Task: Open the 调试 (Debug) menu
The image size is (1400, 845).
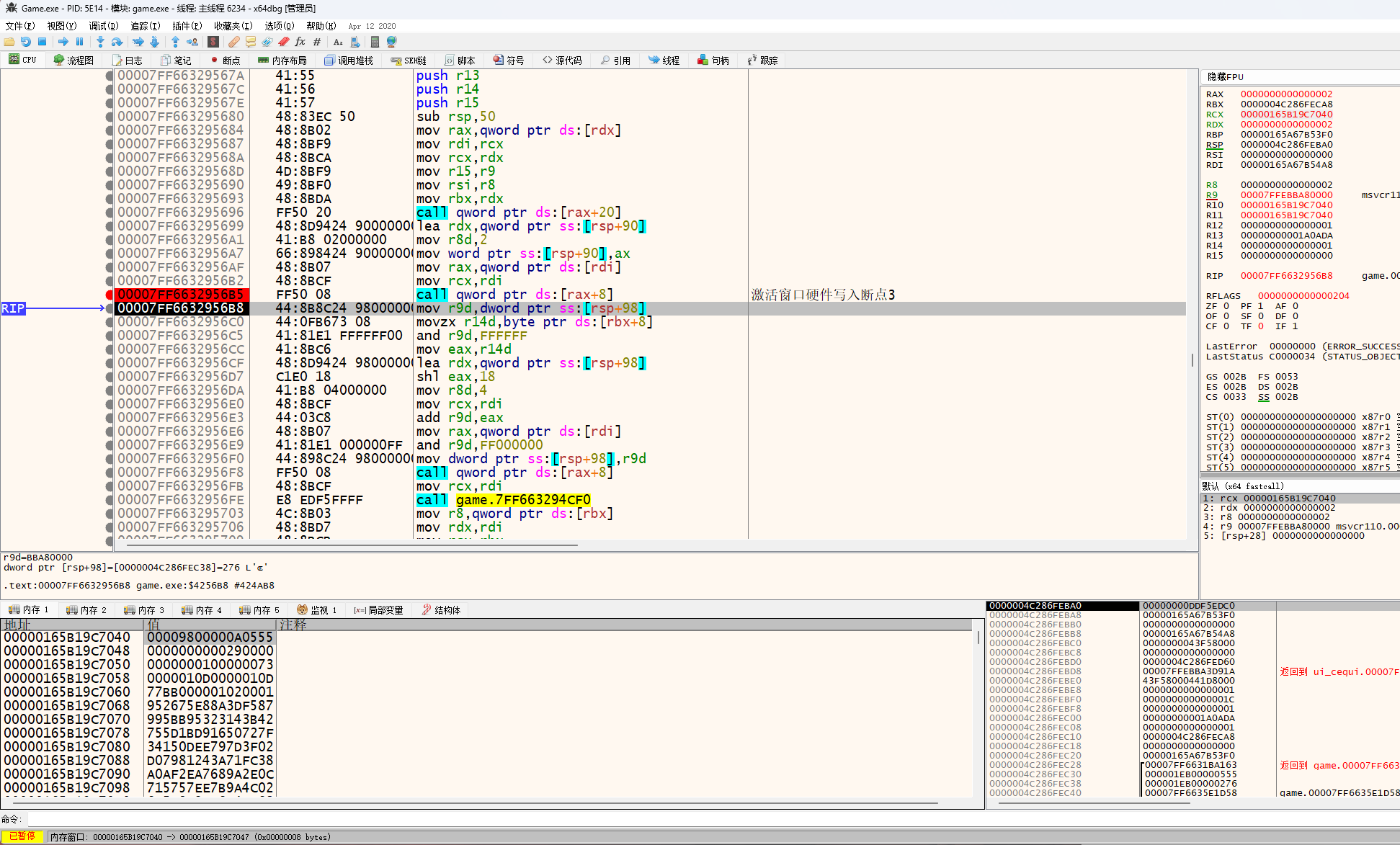Action: [103, 26]
